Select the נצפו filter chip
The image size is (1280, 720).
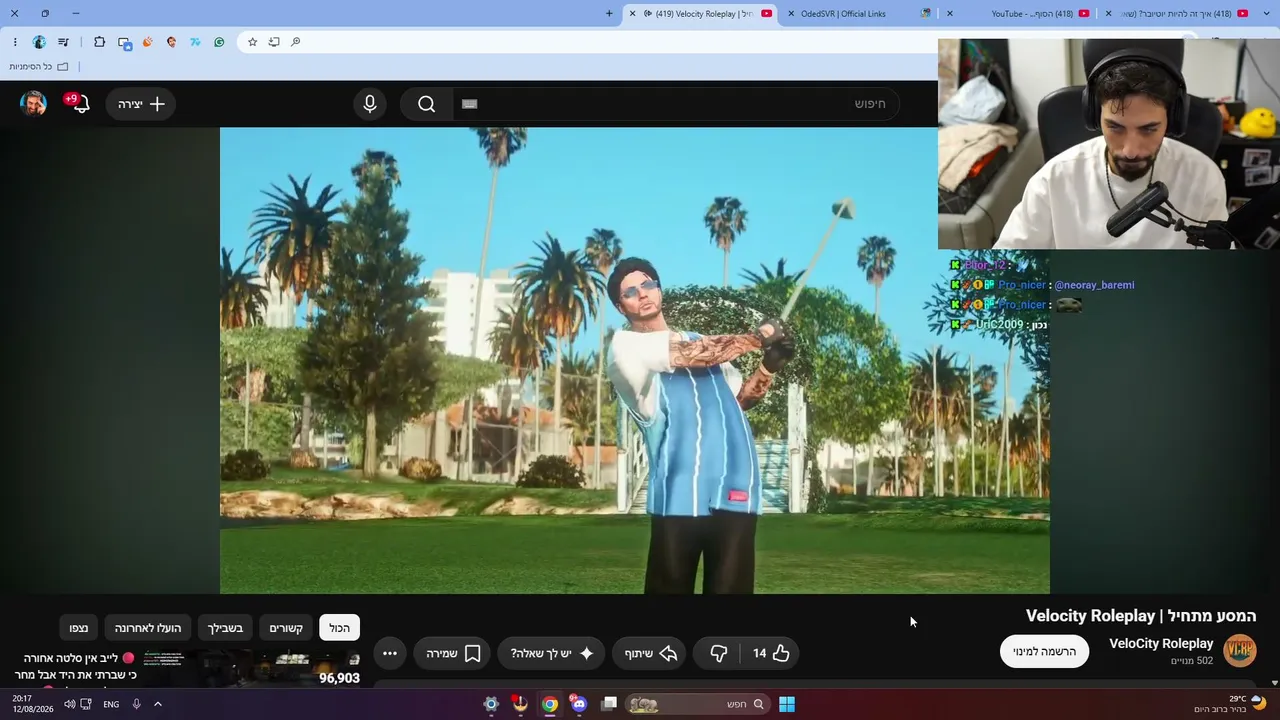pos(79,628)
